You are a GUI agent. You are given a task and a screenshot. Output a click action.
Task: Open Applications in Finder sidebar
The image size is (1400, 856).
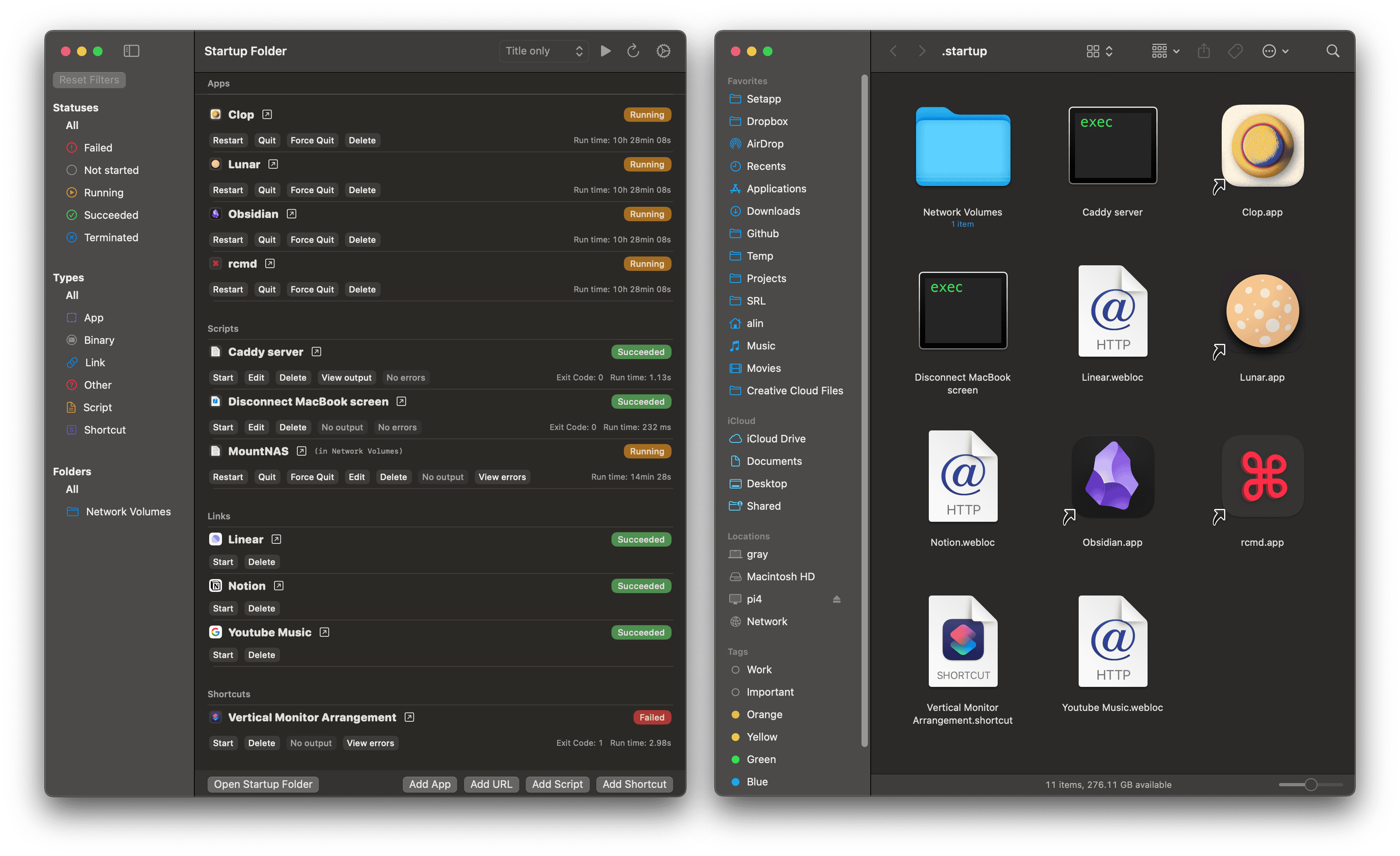pyautogui.click(x=776, y=189)
